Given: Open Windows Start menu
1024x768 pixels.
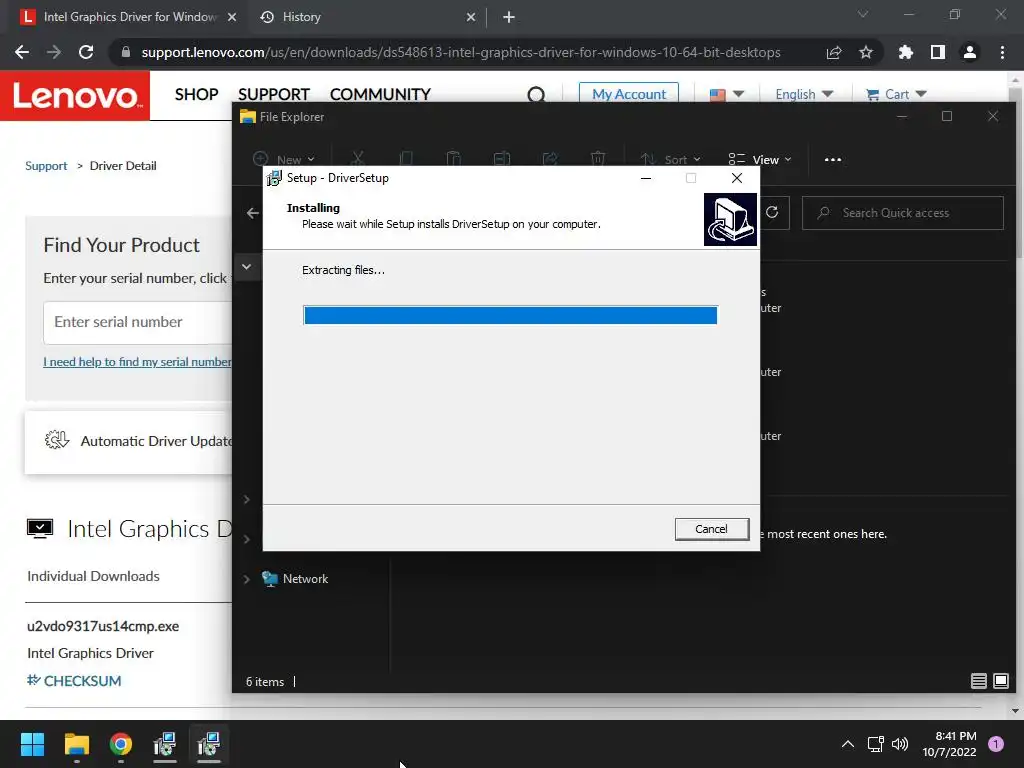Looking at the screenshot, I should click(x=32, y=744).
